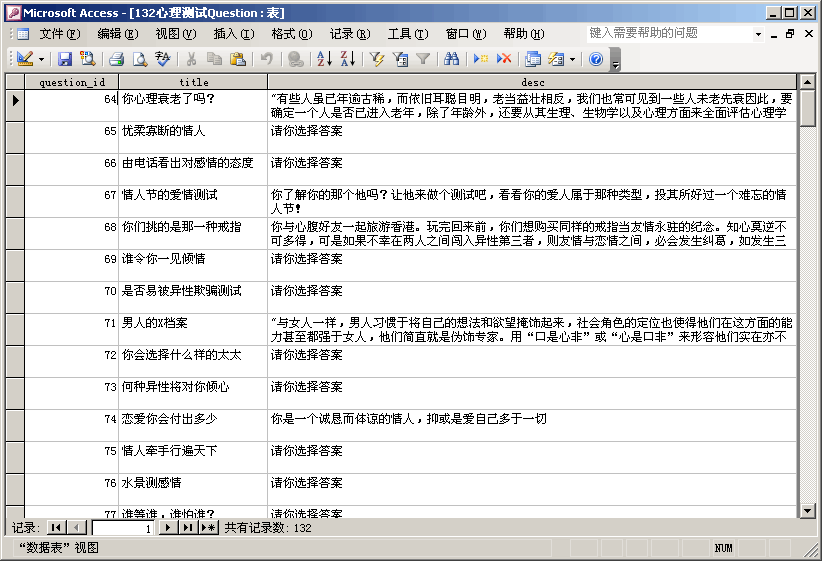This screenshot has width=822, height=561.
Task: Paste using clipboard icon
Action: click(x=238, y=59)
